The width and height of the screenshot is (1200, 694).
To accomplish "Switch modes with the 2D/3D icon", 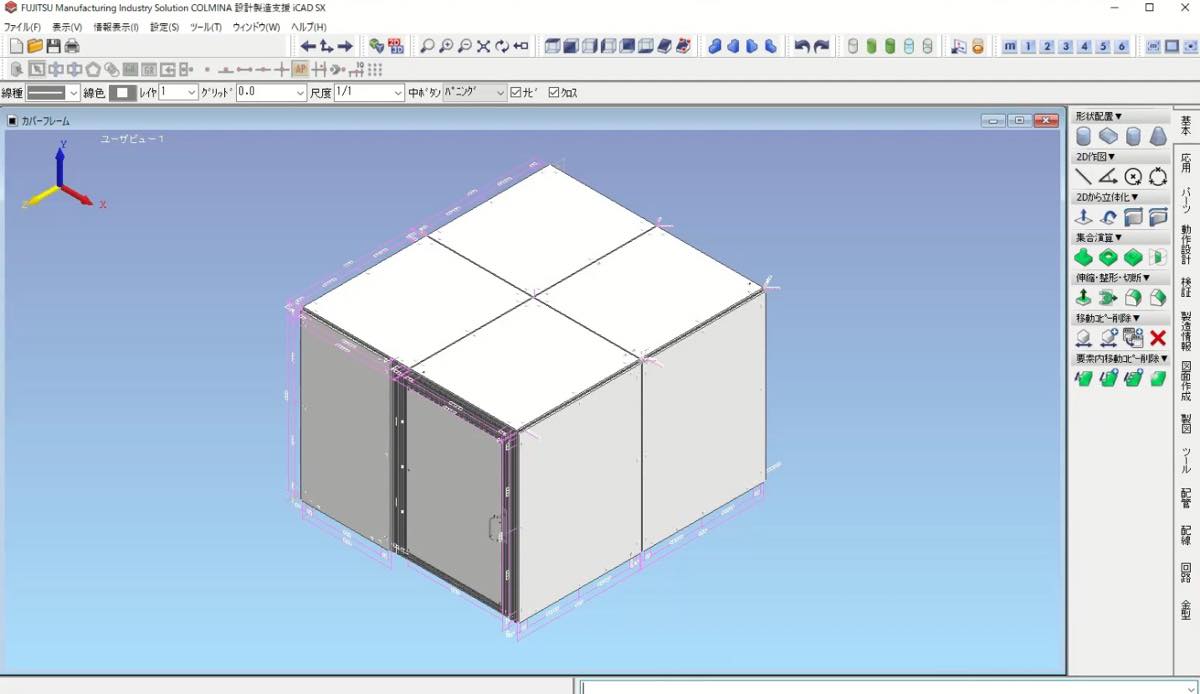I will (x=396, y=46).
